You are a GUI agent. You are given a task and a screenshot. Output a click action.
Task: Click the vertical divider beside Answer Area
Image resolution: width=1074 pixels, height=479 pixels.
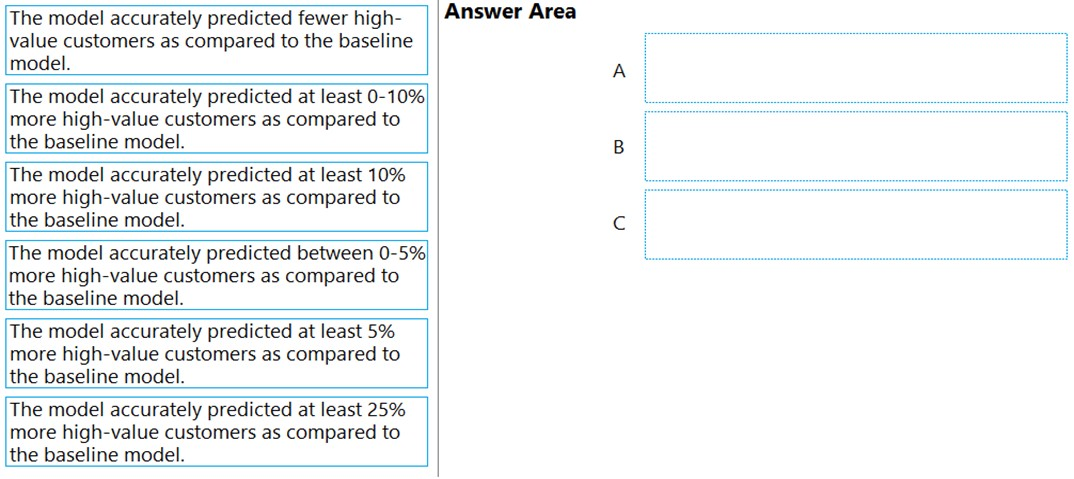click(x=438, y=239)
